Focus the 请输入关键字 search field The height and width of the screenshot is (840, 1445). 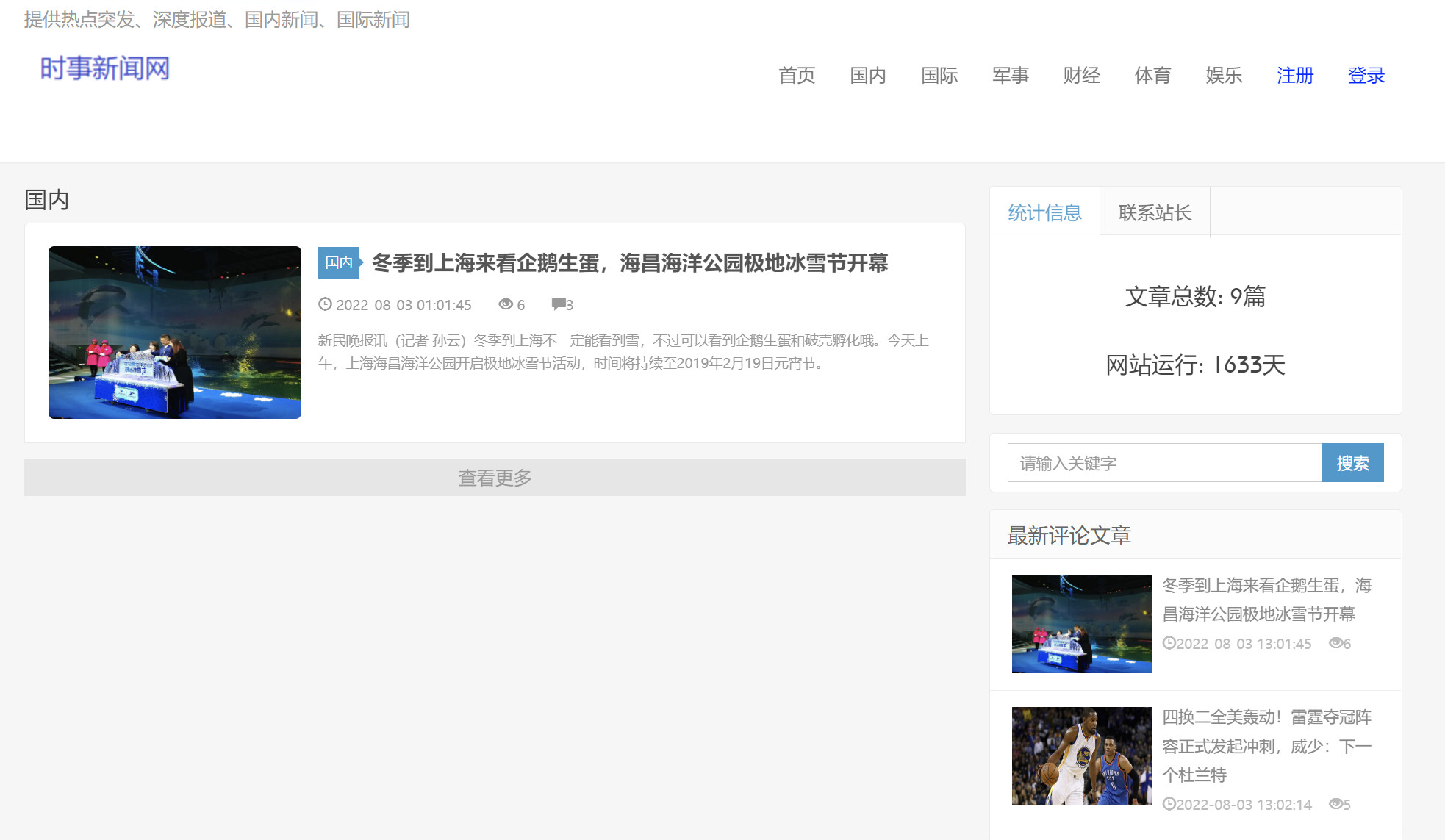point(1165,463)
